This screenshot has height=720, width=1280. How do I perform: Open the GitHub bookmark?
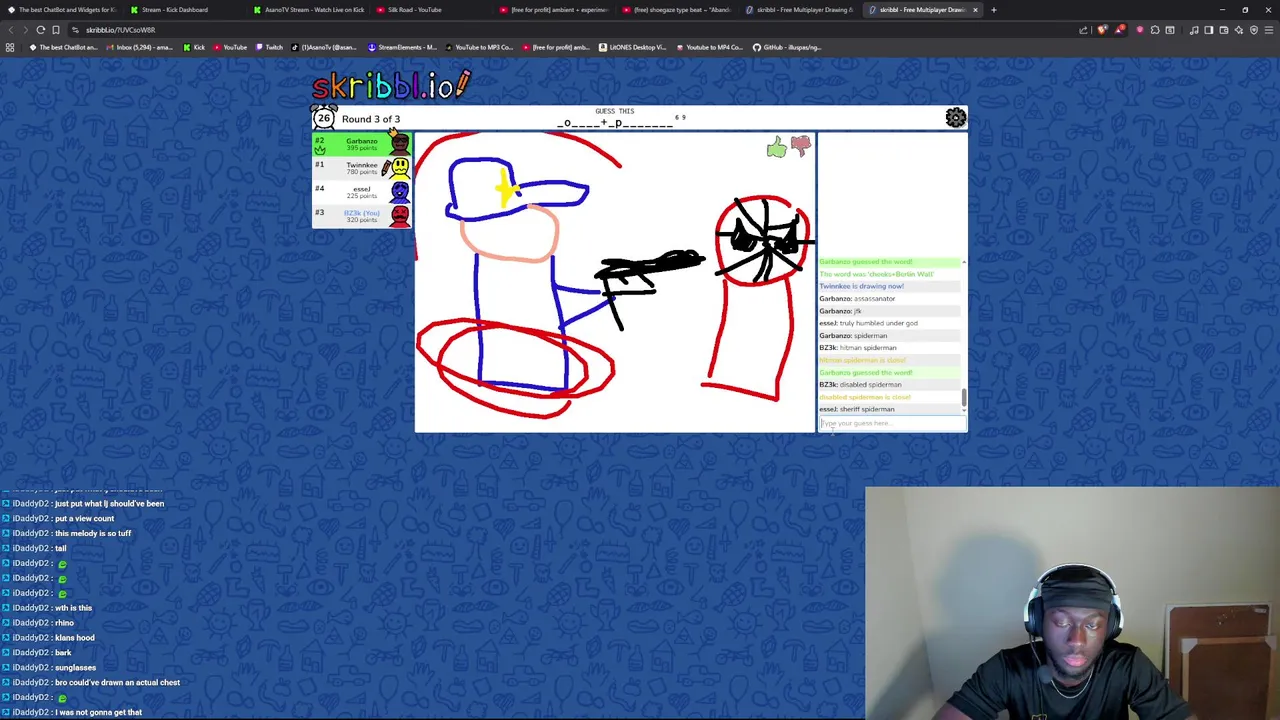(787, 47)
